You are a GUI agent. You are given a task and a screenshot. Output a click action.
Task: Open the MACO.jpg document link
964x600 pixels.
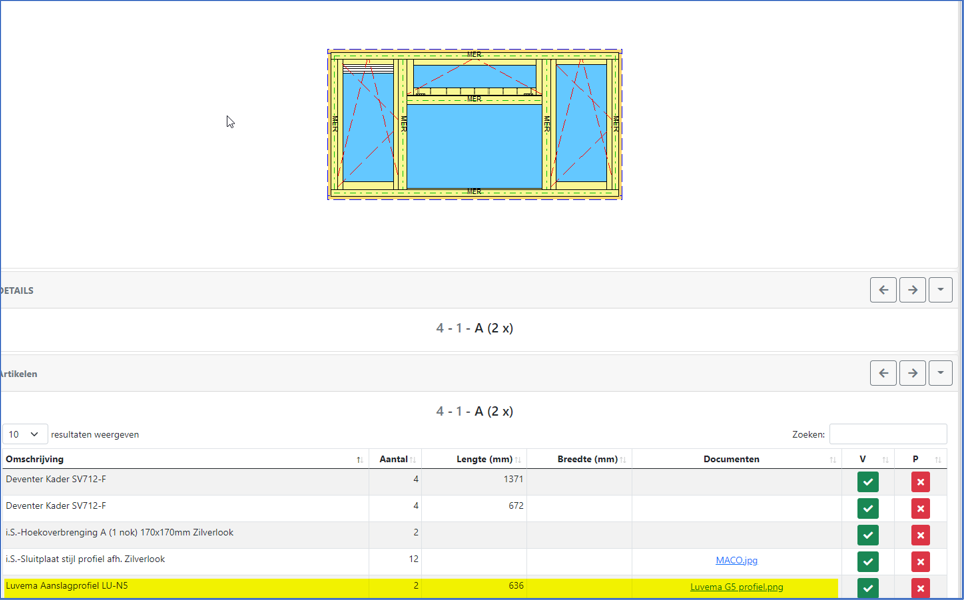coord(736,561)
